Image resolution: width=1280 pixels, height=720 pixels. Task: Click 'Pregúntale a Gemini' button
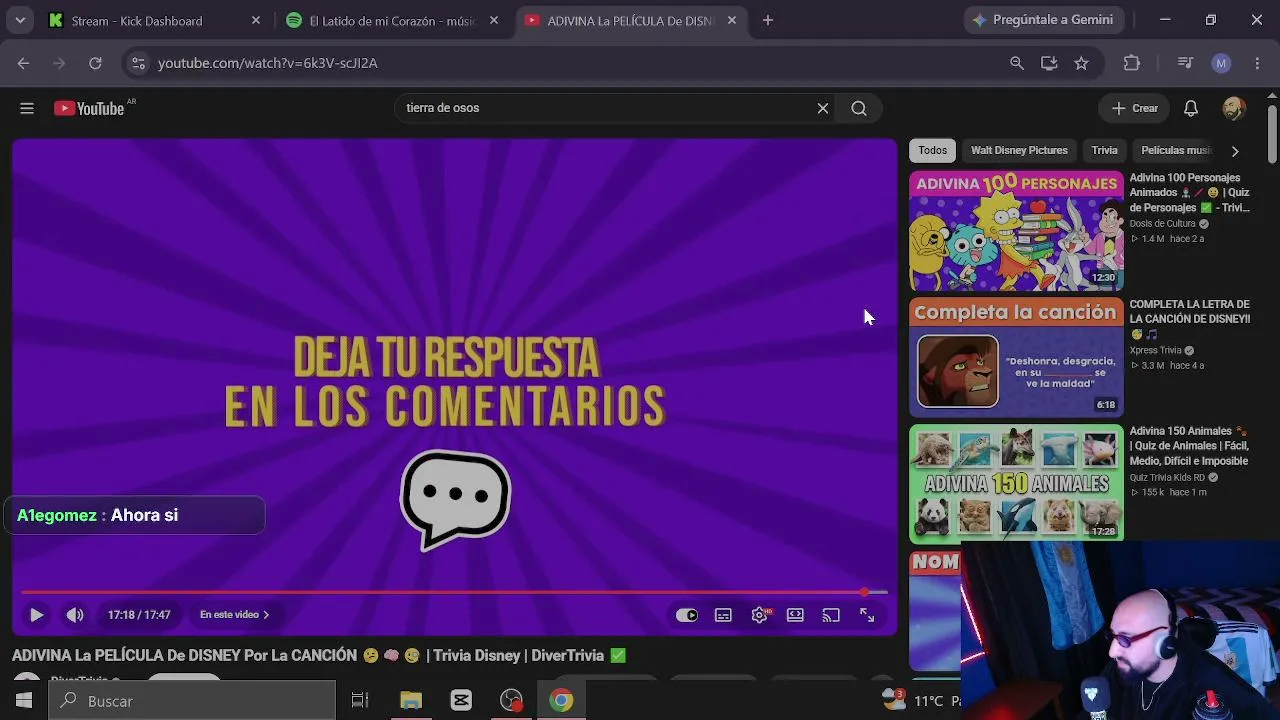1044,20
